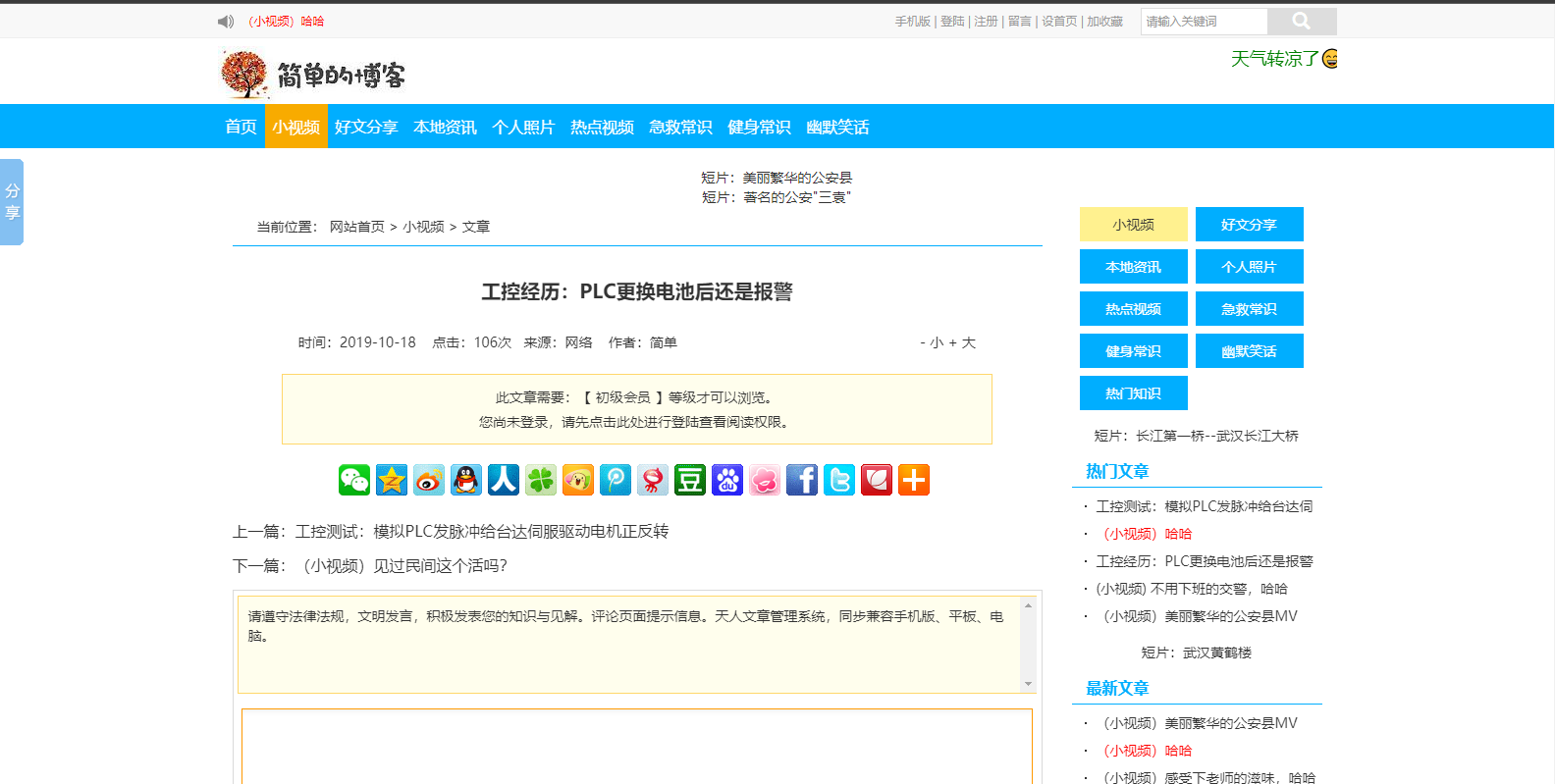The image size is (1555, 784).
Task: Share to Sina Weibo icon
Action: [x=429, y=480]
